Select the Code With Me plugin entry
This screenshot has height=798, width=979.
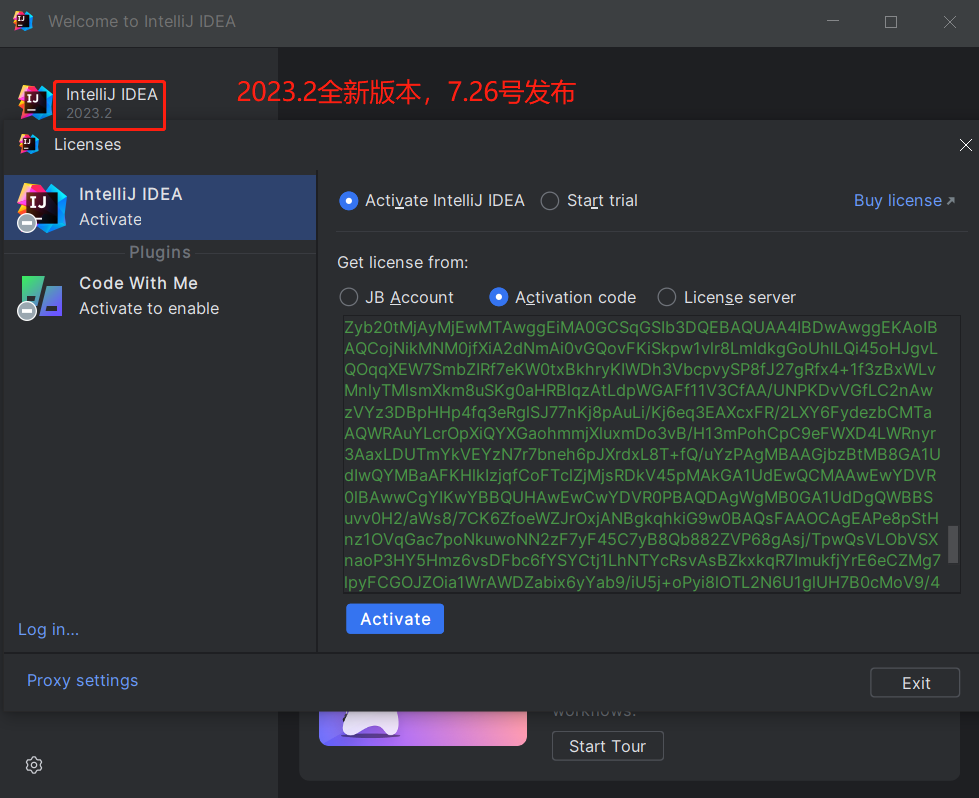click(160, 296)
